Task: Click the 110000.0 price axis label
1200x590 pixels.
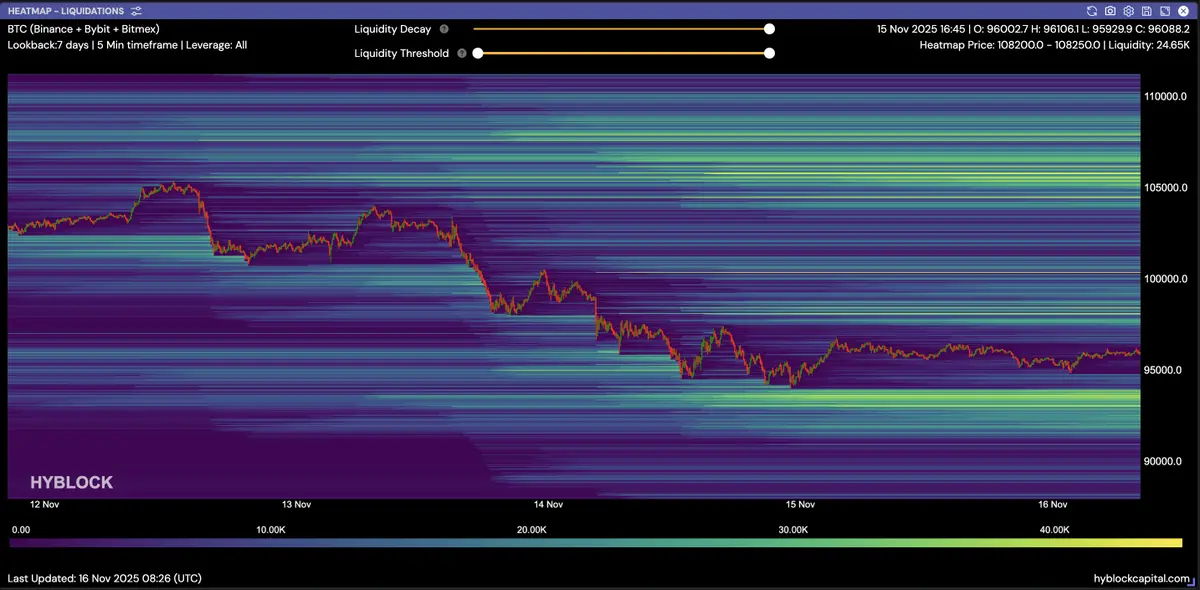Action: coord(1167,97)
